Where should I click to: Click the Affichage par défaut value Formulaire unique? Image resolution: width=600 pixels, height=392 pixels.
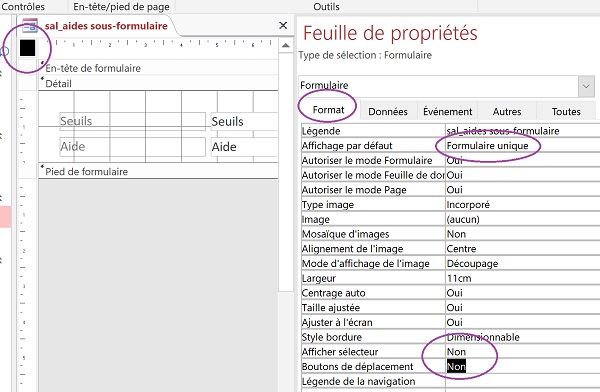pos(523,145)
